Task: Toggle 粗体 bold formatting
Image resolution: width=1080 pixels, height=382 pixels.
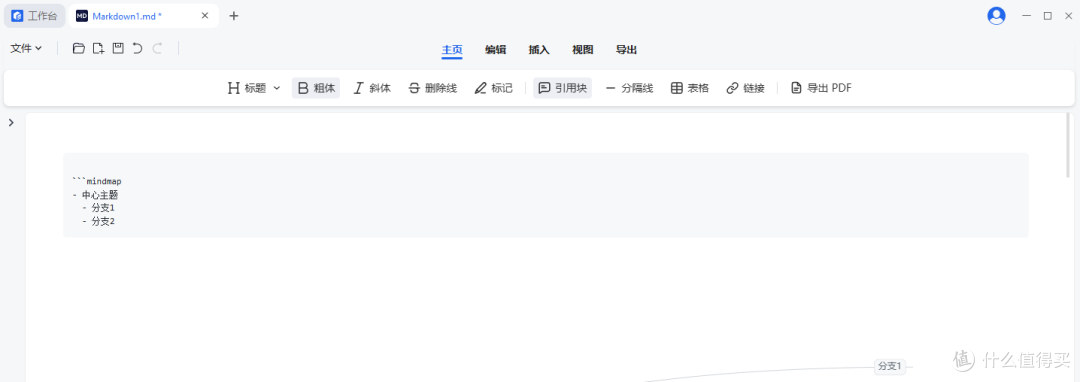Action: (316, 88)
